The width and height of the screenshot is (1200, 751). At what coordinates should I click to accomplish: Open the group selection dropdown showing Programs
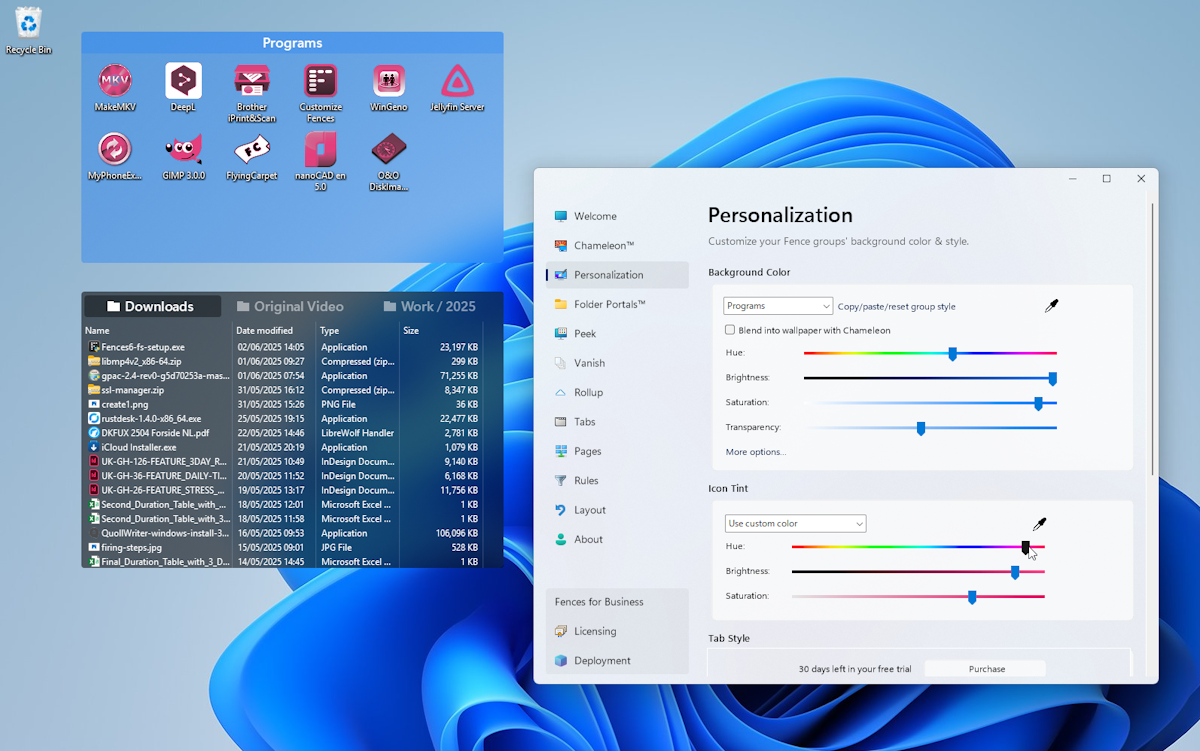point(777,305)
